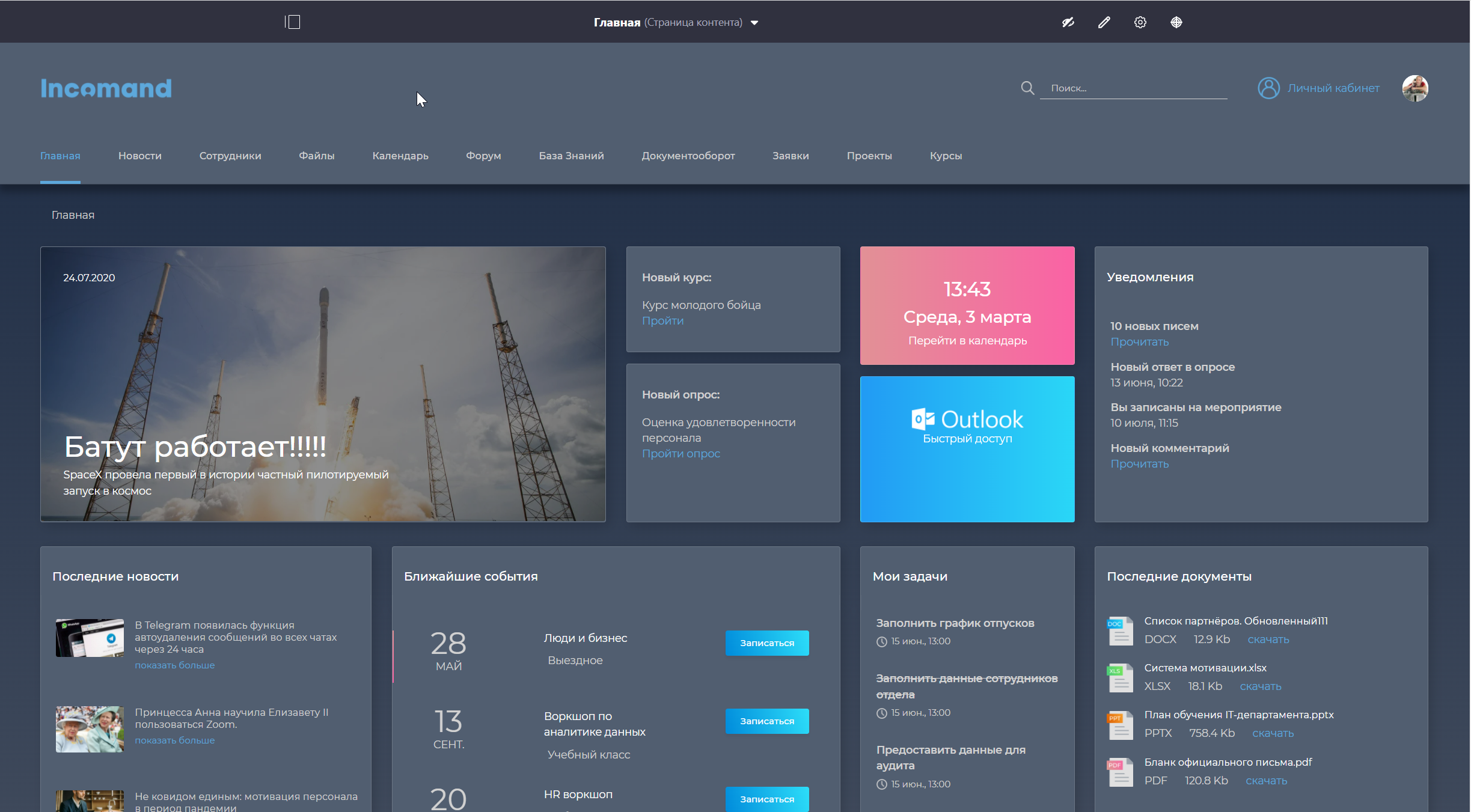Click the DOCX file icon
The width and height of the screenshot is (1471, 812).
click(1120, 630)
